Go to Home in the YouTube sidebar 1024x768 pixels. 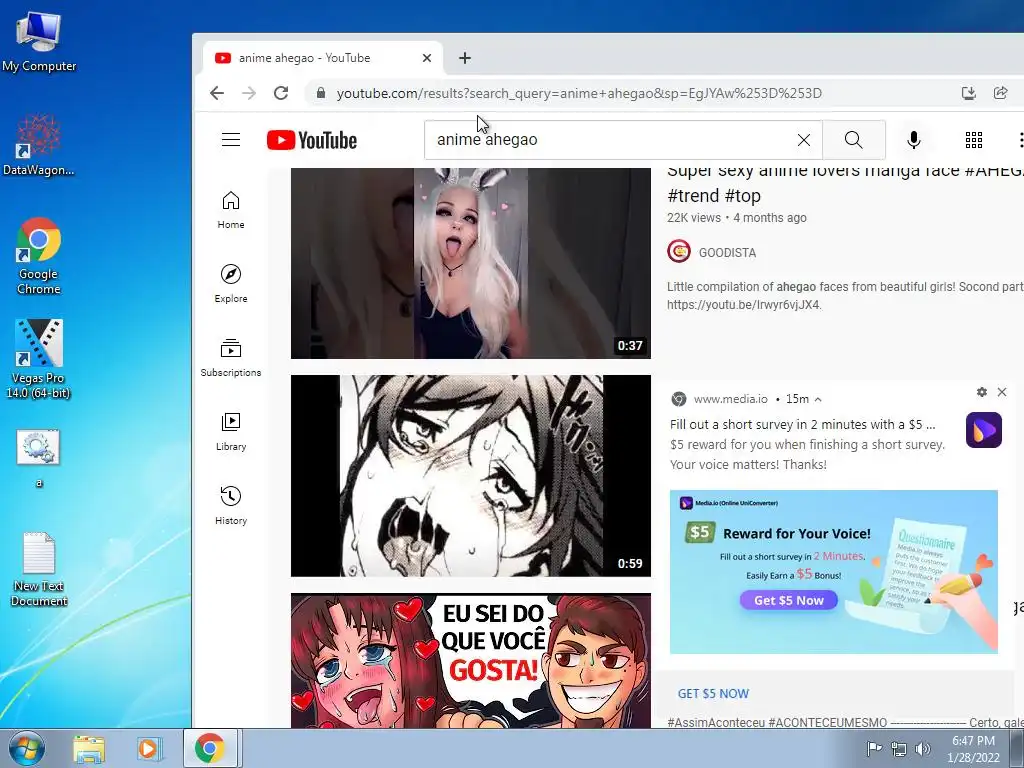tap(231, 210)
